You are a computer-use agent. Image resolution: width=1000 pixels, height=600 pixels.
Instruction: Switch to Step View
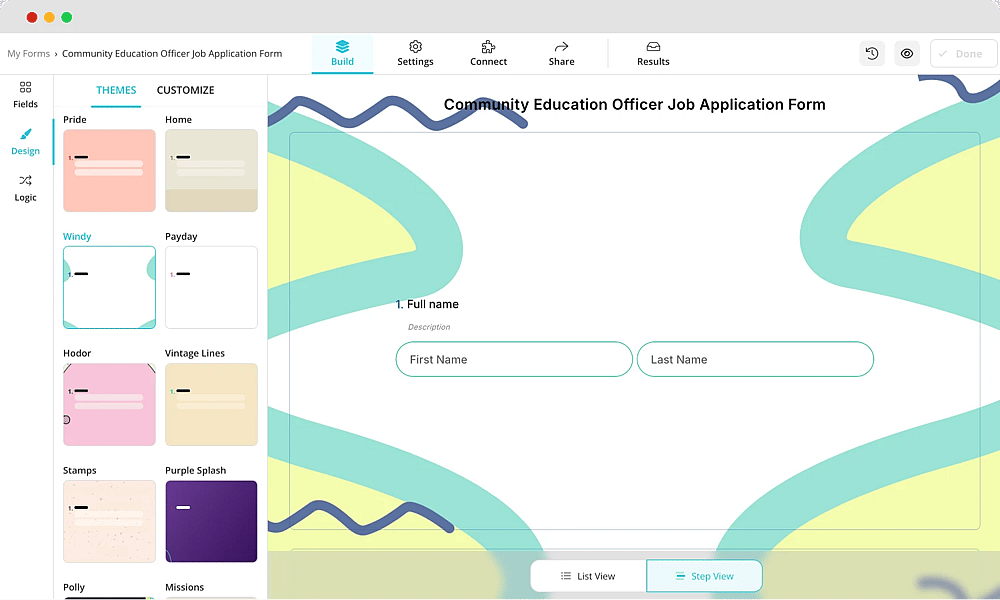coord(704,576)
